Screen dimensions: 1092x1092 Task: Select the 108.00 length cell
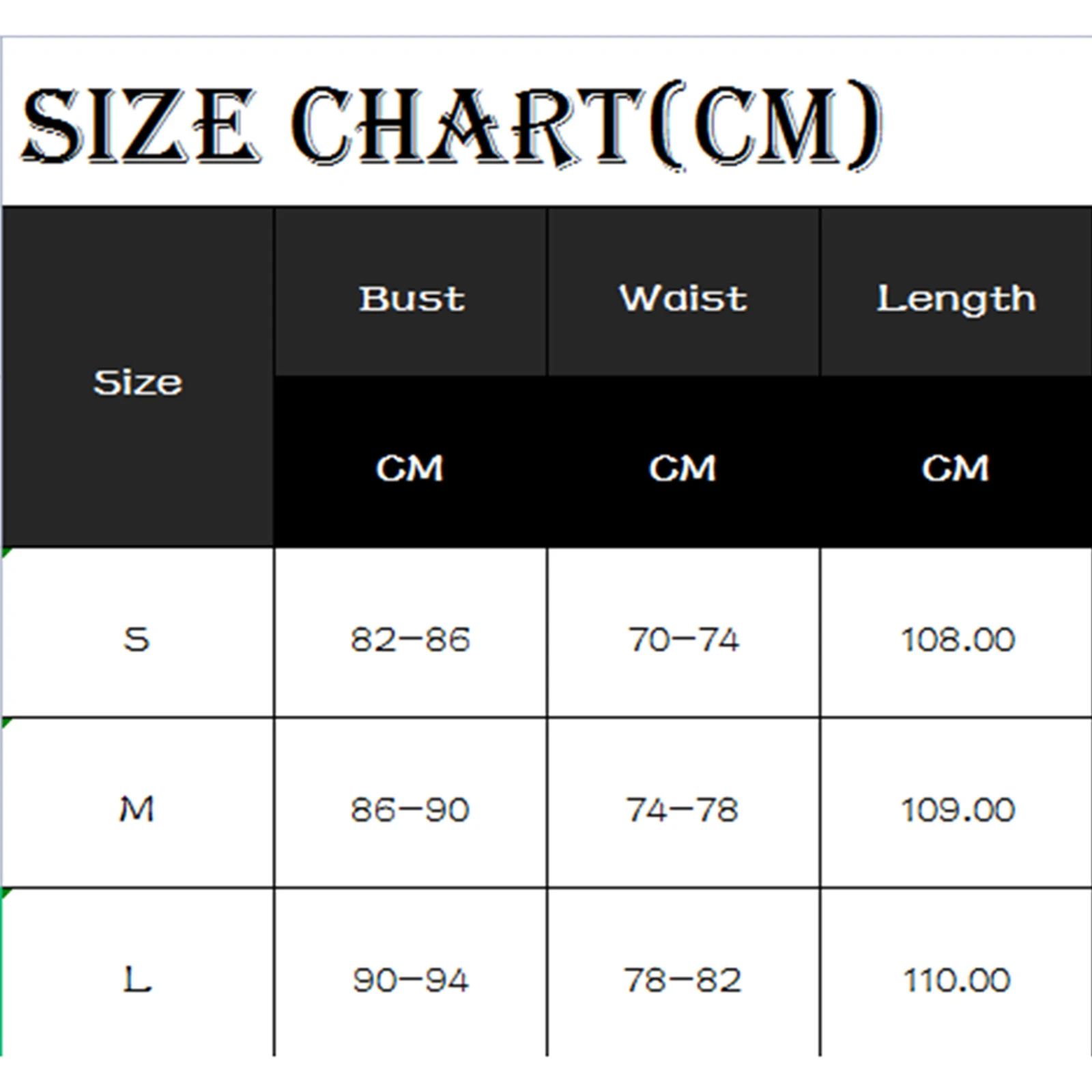click(x=958, y=640)
